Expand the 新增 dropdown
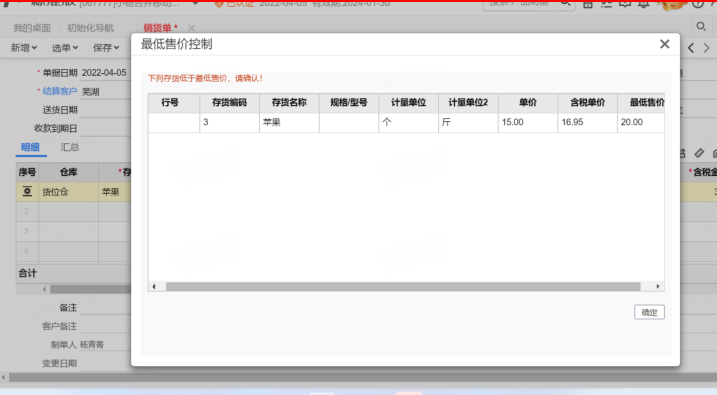Image resolution: width=717 pixels, height=395 pixels. [24, 48]
